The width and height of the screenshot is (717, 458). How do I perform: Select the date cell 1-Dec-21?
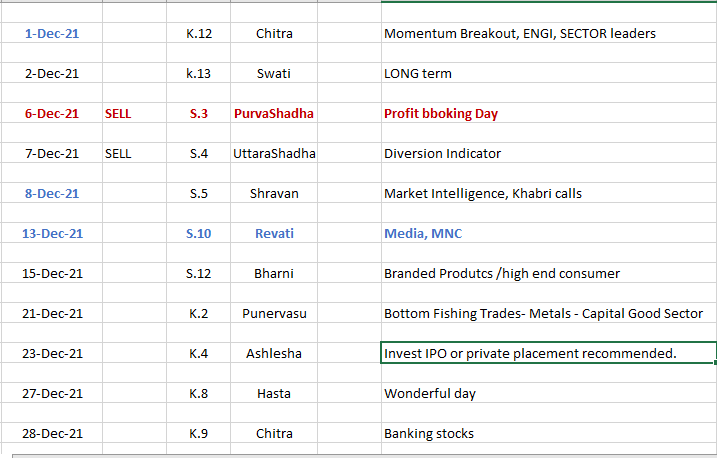point(52,33)
